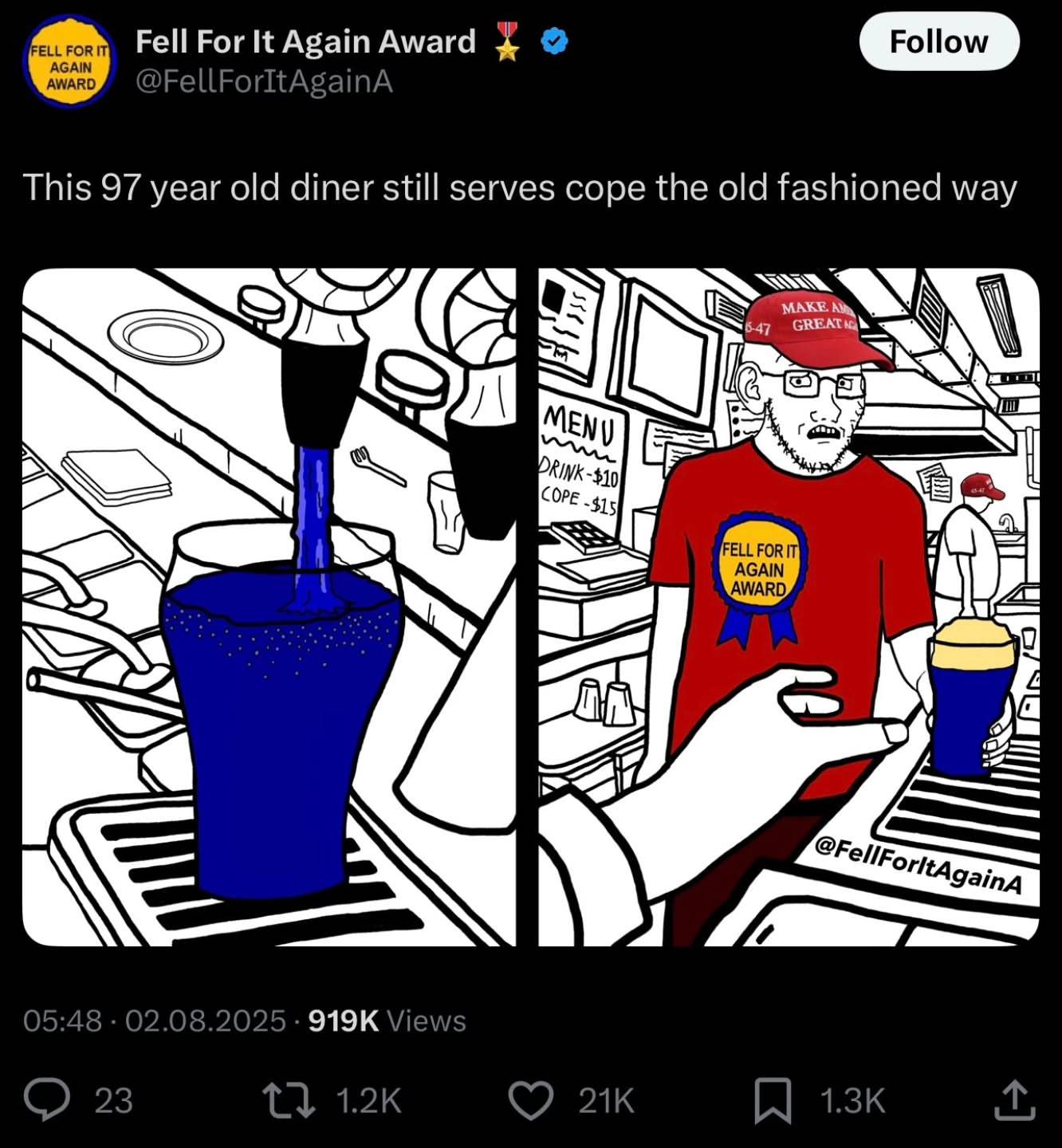
Task: Open the reply speech bubble icon
Action: click(49, 1100)
